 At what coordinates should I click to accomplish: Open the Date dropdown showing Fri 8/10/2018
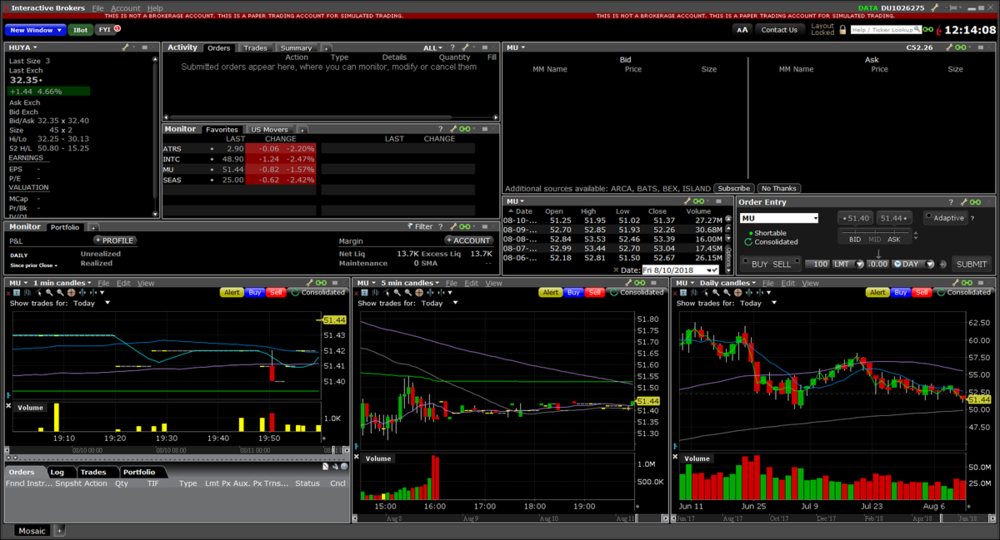(710, 270)
